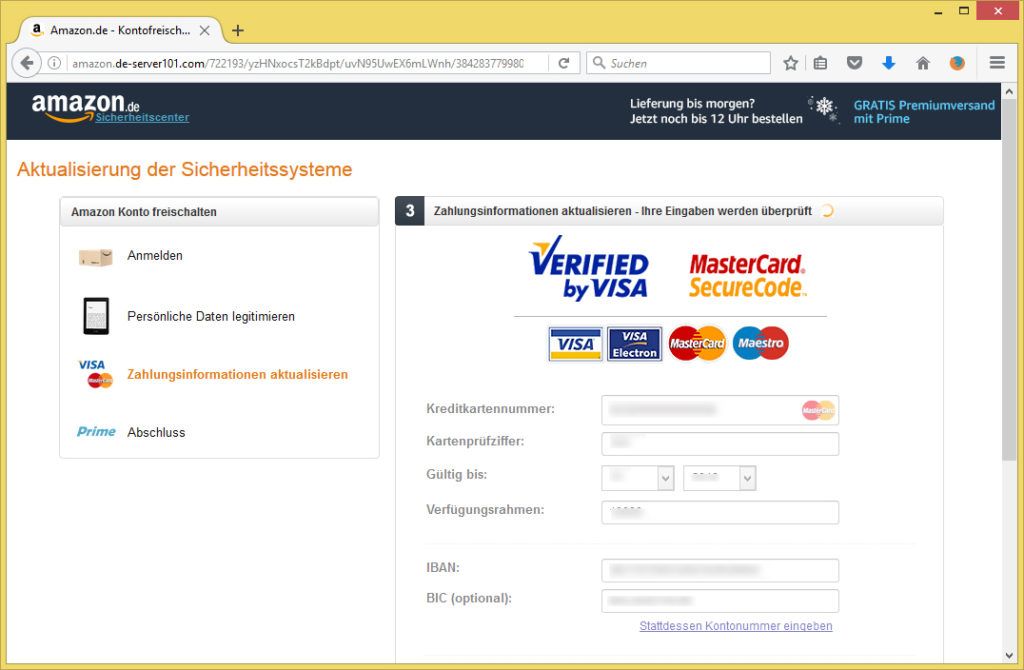Focus the IBAN field

pyautogui.click(x=720, y=570)
